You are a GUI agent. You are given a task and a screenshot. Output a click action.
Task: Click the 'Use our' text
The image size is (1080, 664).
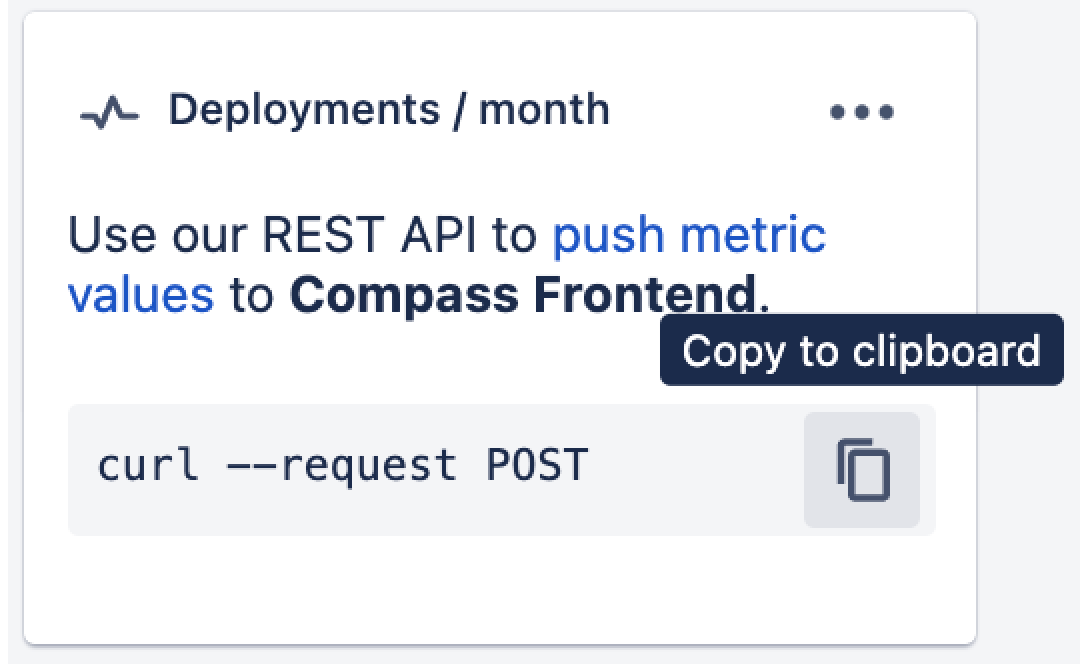click(x=158, y=235)
